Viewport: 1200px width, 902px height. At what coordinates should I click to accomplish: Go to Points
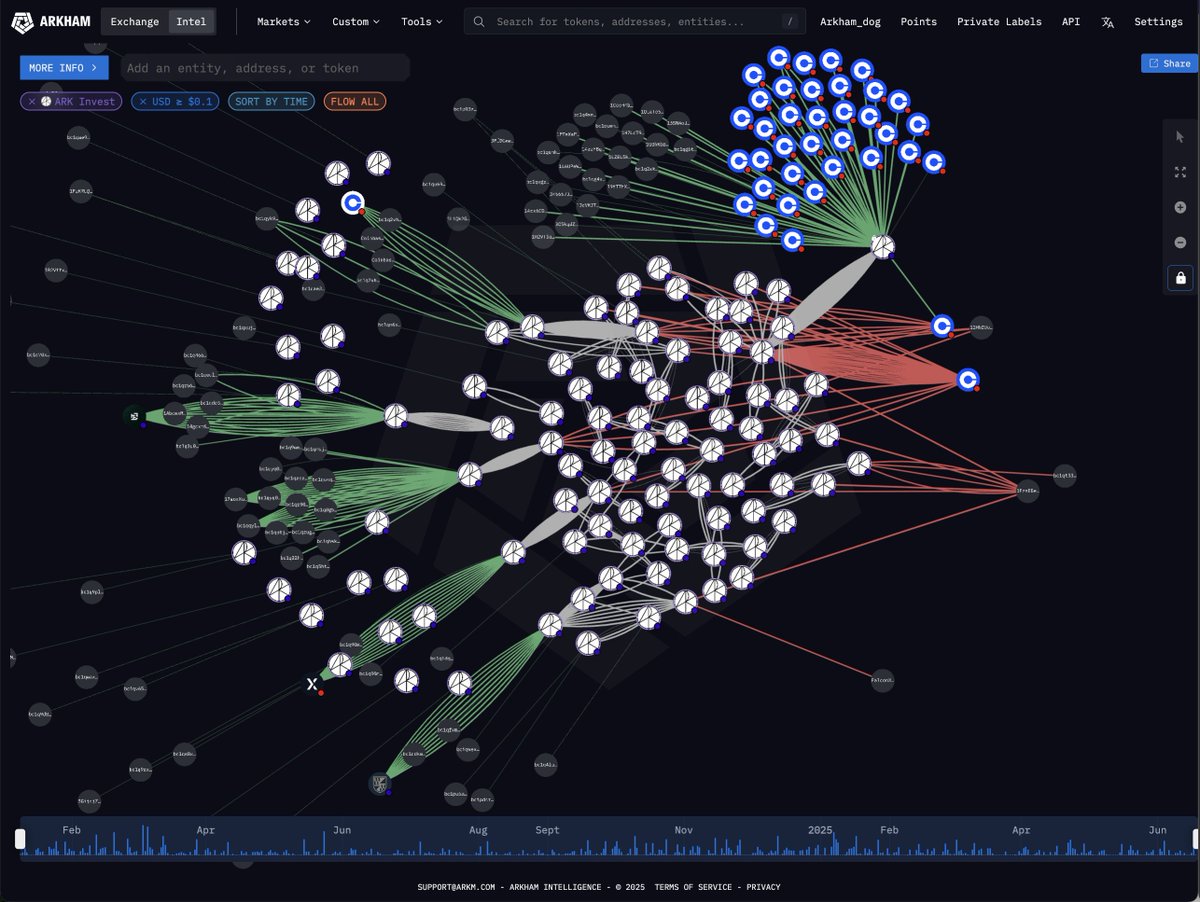click(x=919, y=21)
